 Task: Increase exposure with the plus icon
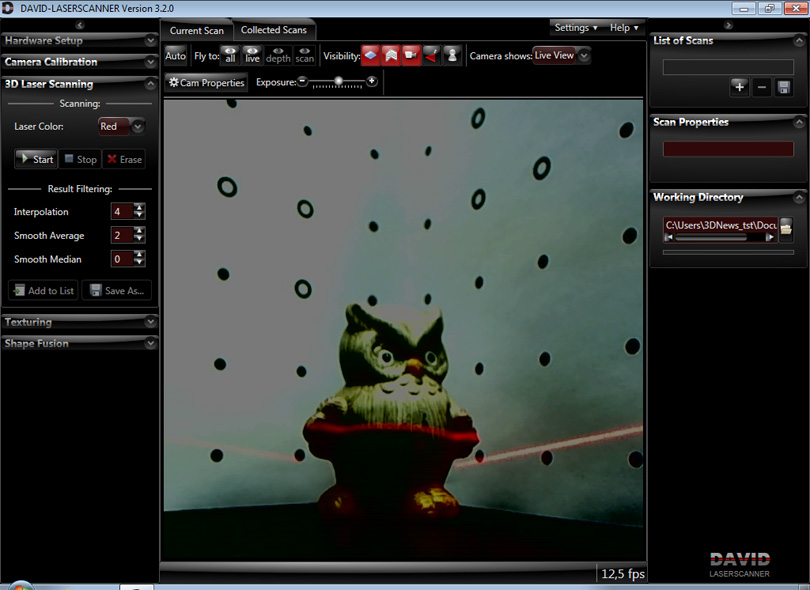[x=372, y=81]
